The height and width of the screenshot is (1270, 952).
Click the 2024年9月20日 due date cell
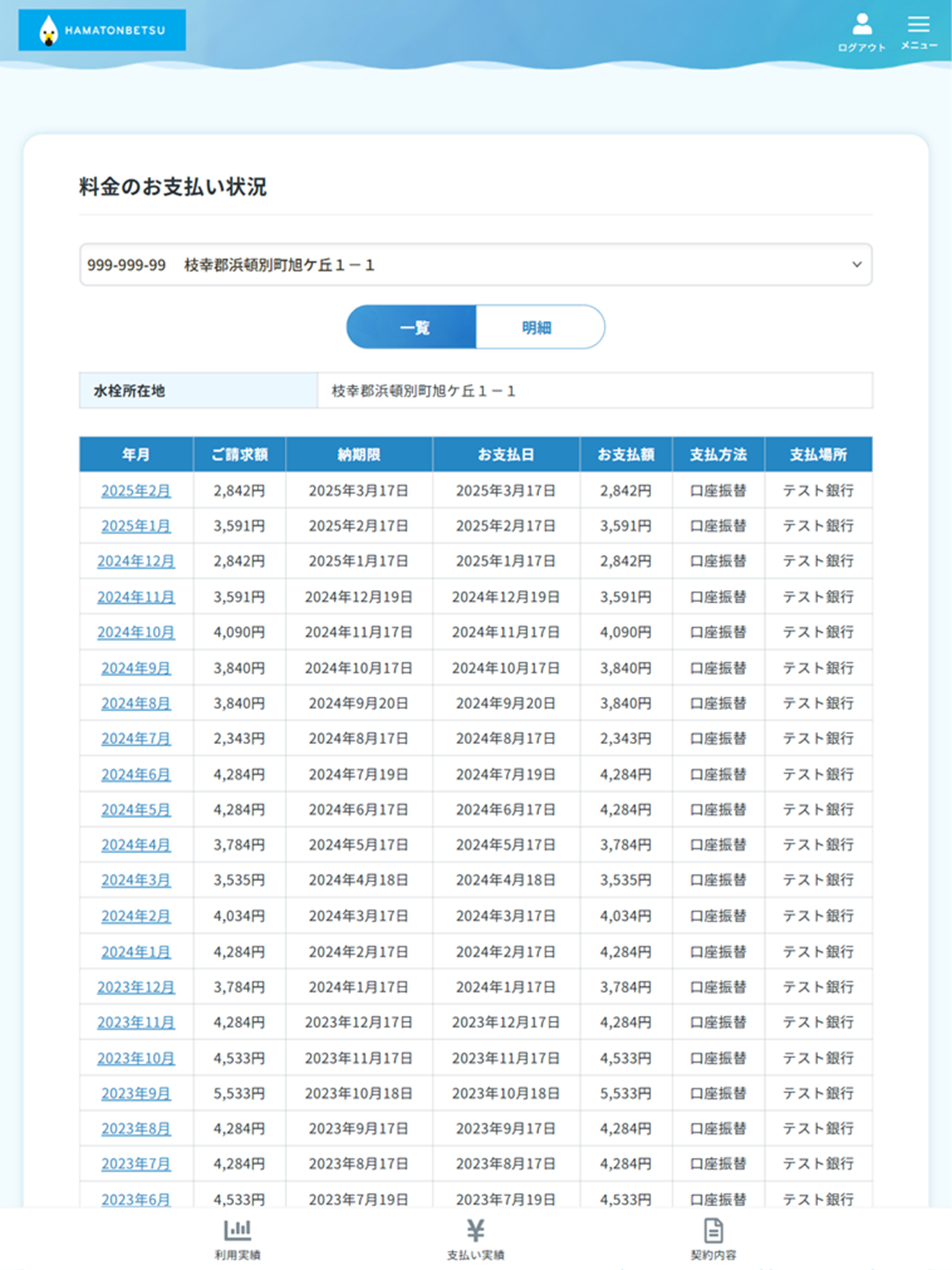tap(359, 703)
